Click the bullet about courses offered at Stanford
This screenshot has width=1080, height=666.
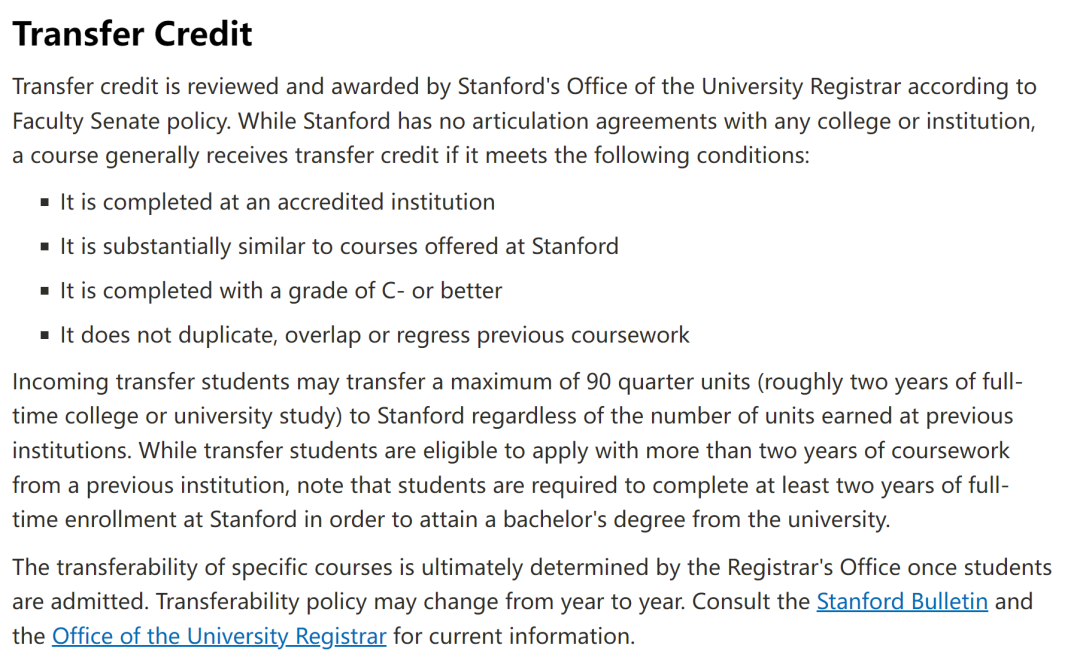tap(339, 246)
